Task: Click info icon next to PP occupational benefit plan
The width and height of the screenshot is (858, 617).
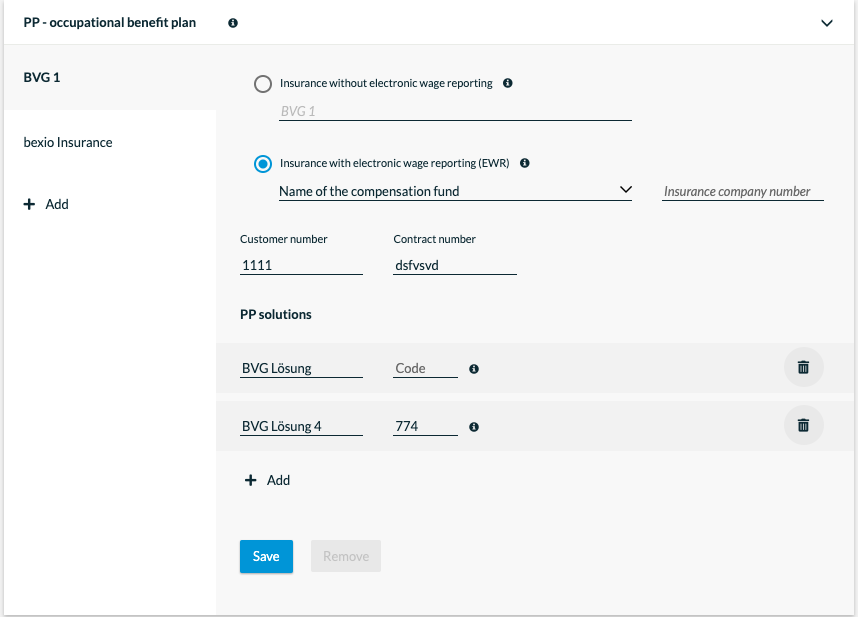Action: (x=233, y=23)
